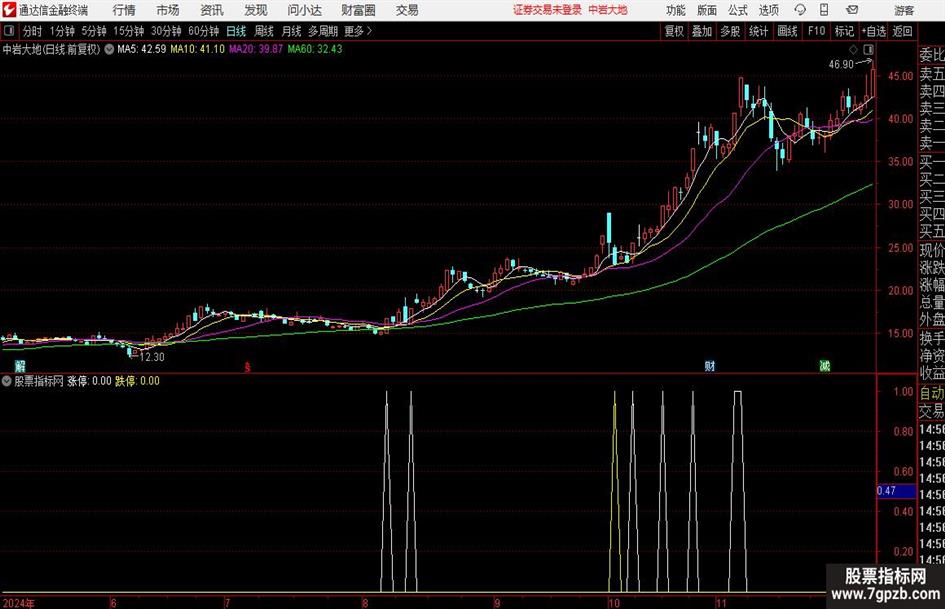
Task: Click the 多股 toolbar button
Action: (x=730, y=31)
